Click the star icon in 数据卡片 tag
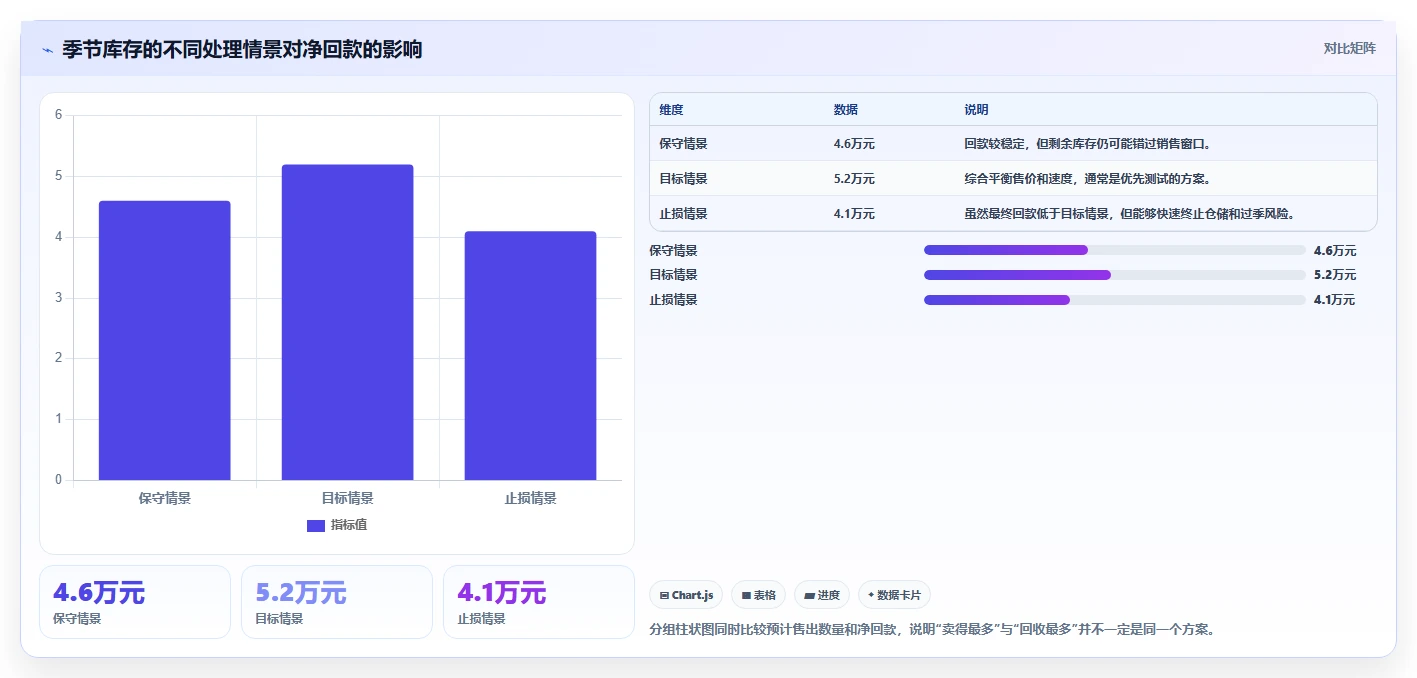Viewport: 1417px width, 678px height. (871, 595)
